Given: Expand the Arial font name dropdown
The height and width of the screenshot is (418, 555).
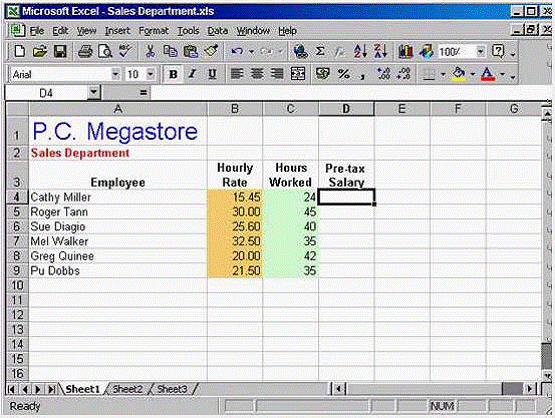Looking at the screenshot, I should point(115,74).
